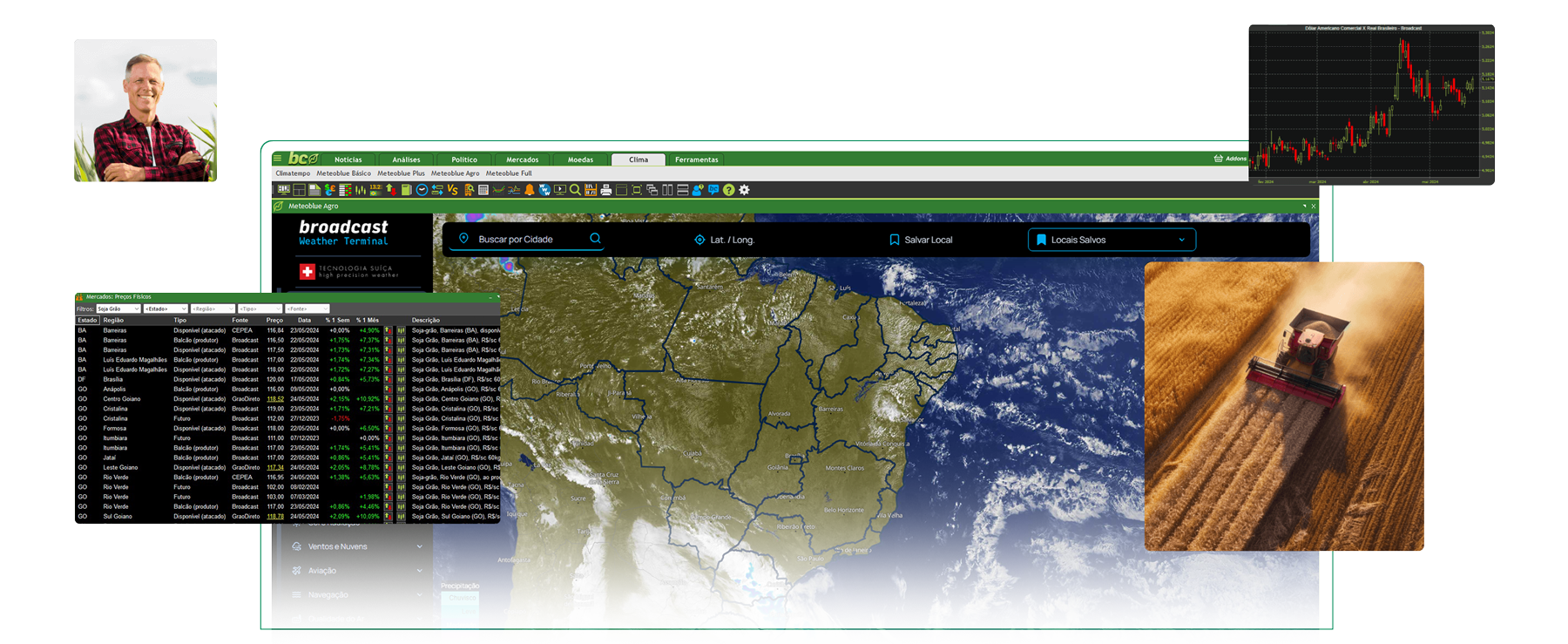The image size is (1568, 644).
Task: Open the Soja Grão filter dropdown
Action: (x=118, y=308)
